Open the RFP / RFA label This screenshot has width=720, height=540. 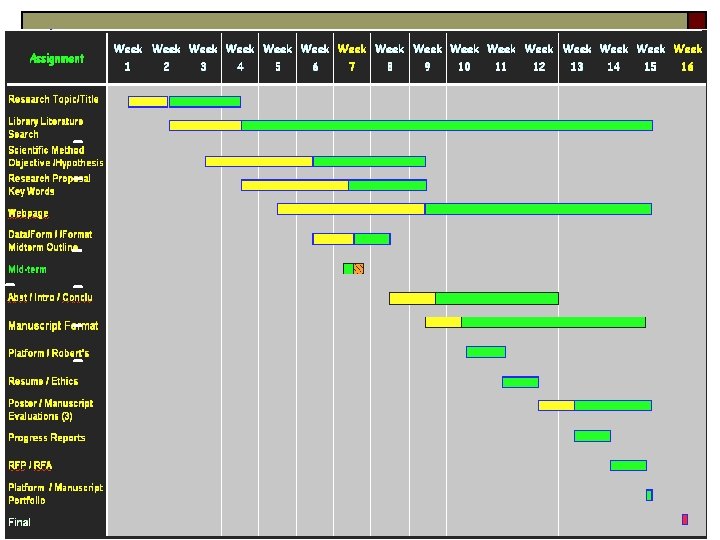point(30,465)
